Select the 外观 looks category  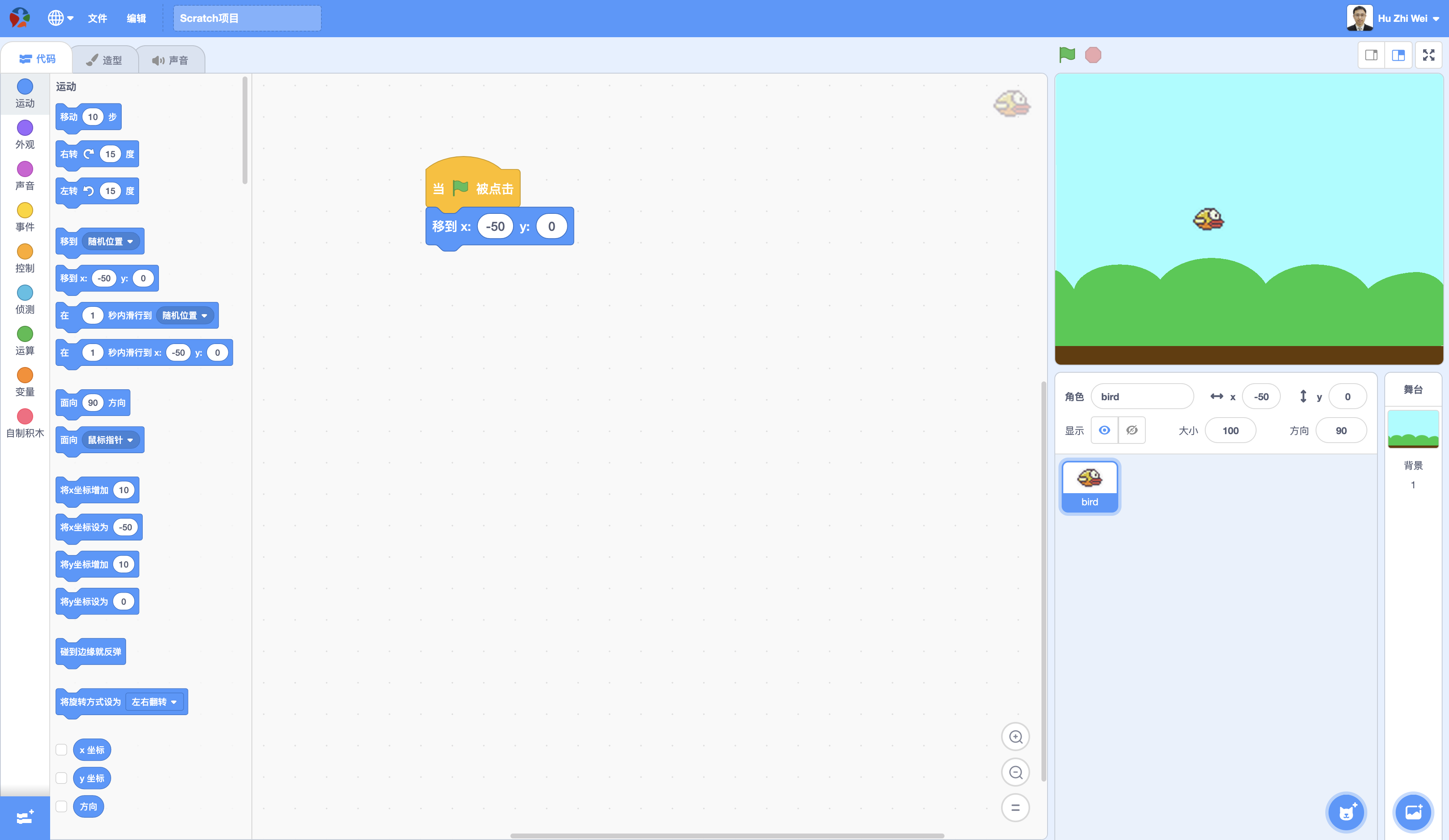click(x=25, y=135)
